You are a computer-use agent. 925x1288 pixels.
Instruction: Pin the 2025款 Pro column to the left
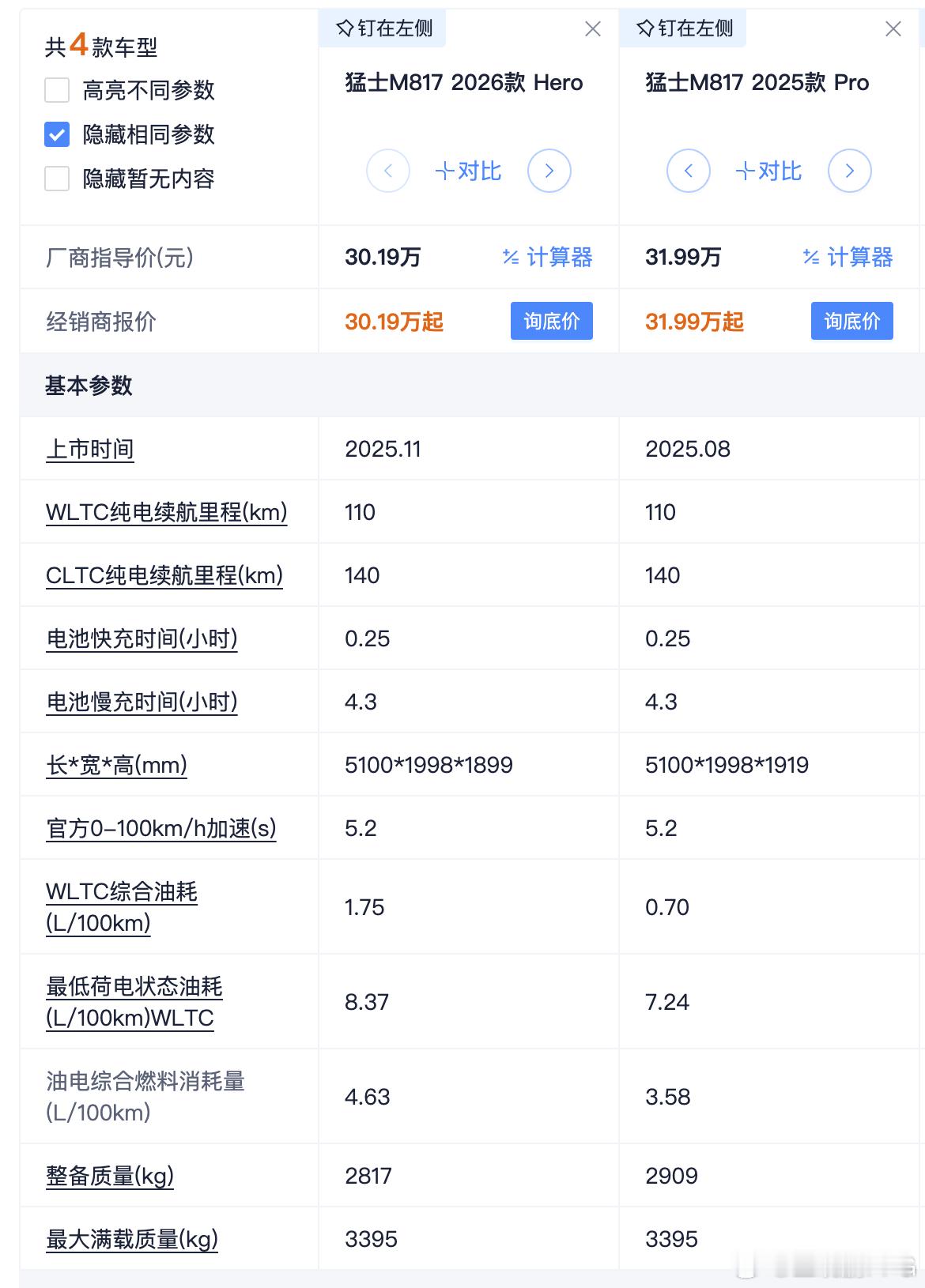(685, 28)
